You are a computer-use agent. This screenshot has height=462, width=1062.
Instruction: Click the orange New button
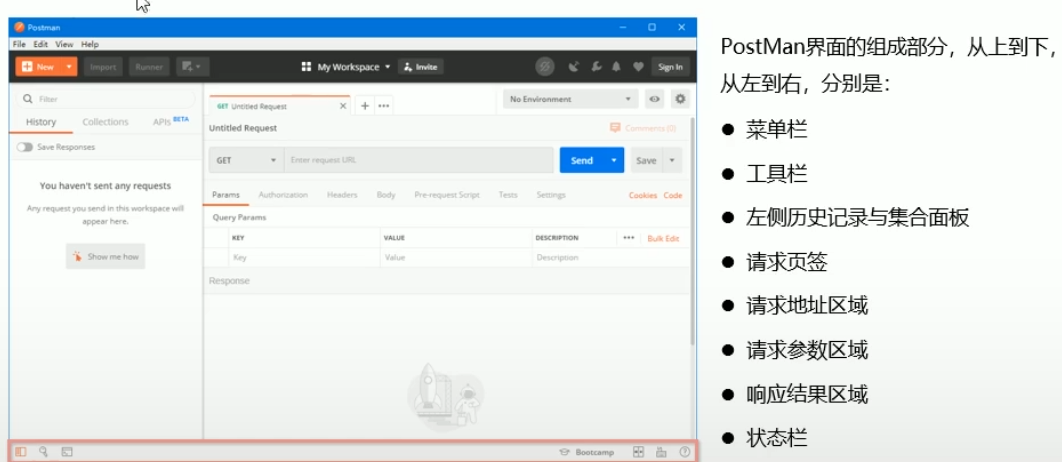pyautogui.click(x=39, y=66)
